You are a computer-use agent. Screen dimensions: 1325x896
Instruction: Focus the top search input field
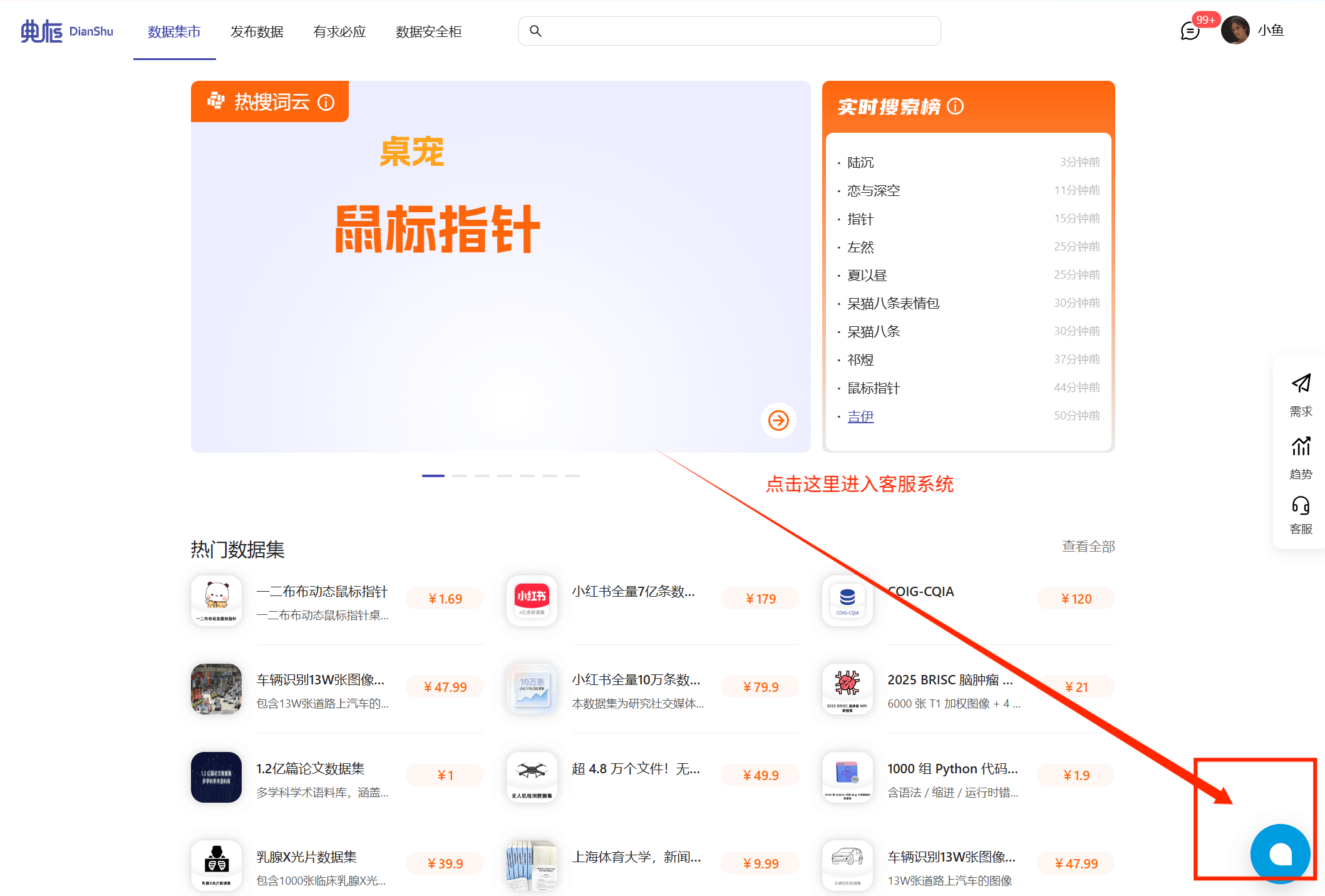click(739, 31)
